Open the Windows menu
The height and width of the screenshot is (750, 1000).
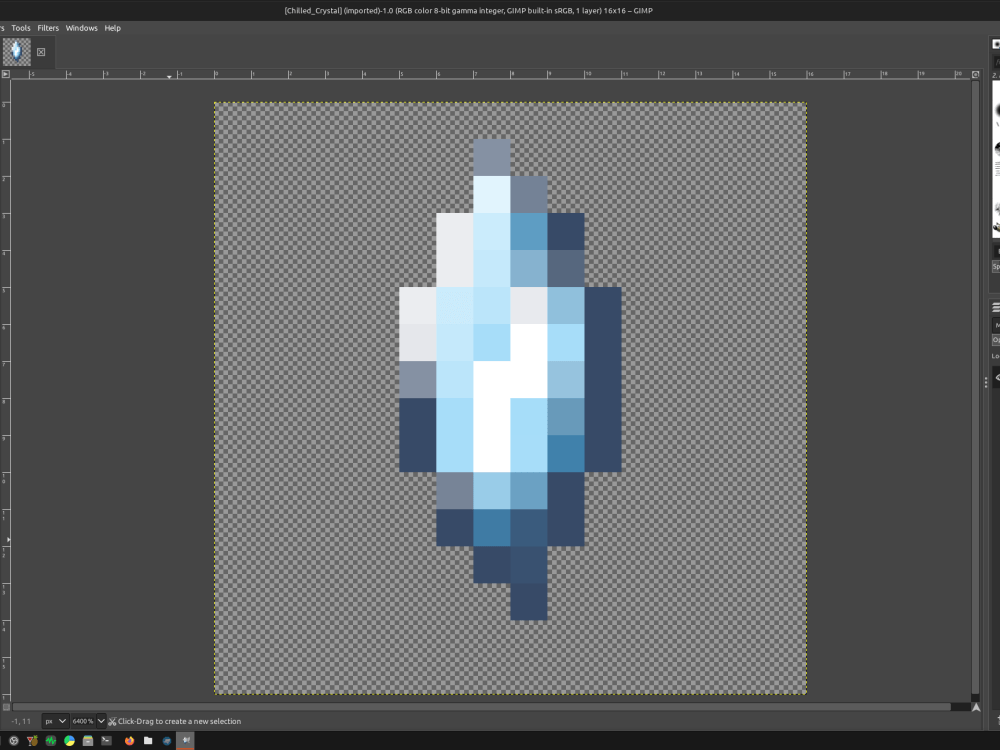click(81, 27)
